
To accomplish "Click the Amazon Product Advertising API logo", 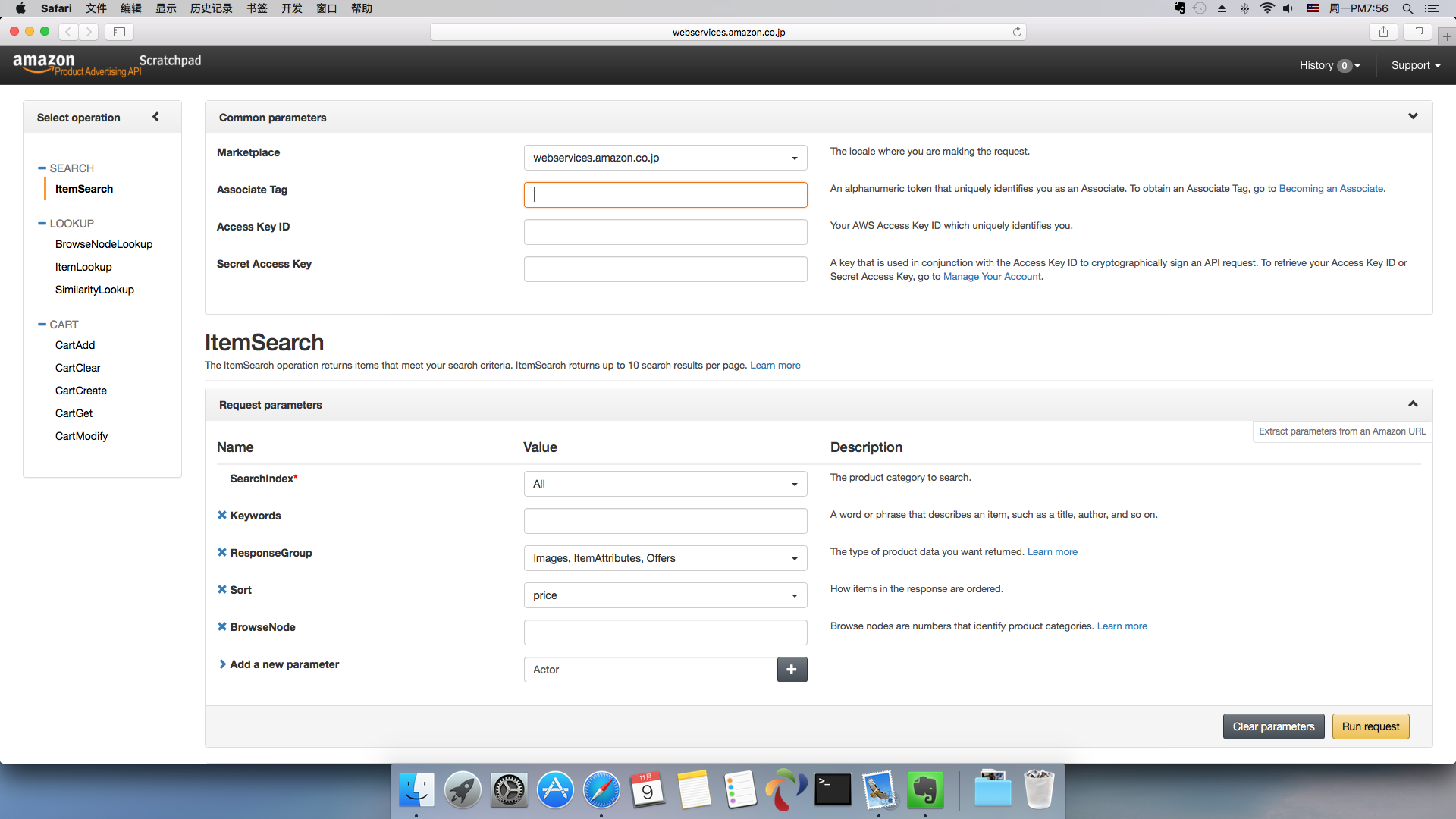I will click(x=77, y=65).
